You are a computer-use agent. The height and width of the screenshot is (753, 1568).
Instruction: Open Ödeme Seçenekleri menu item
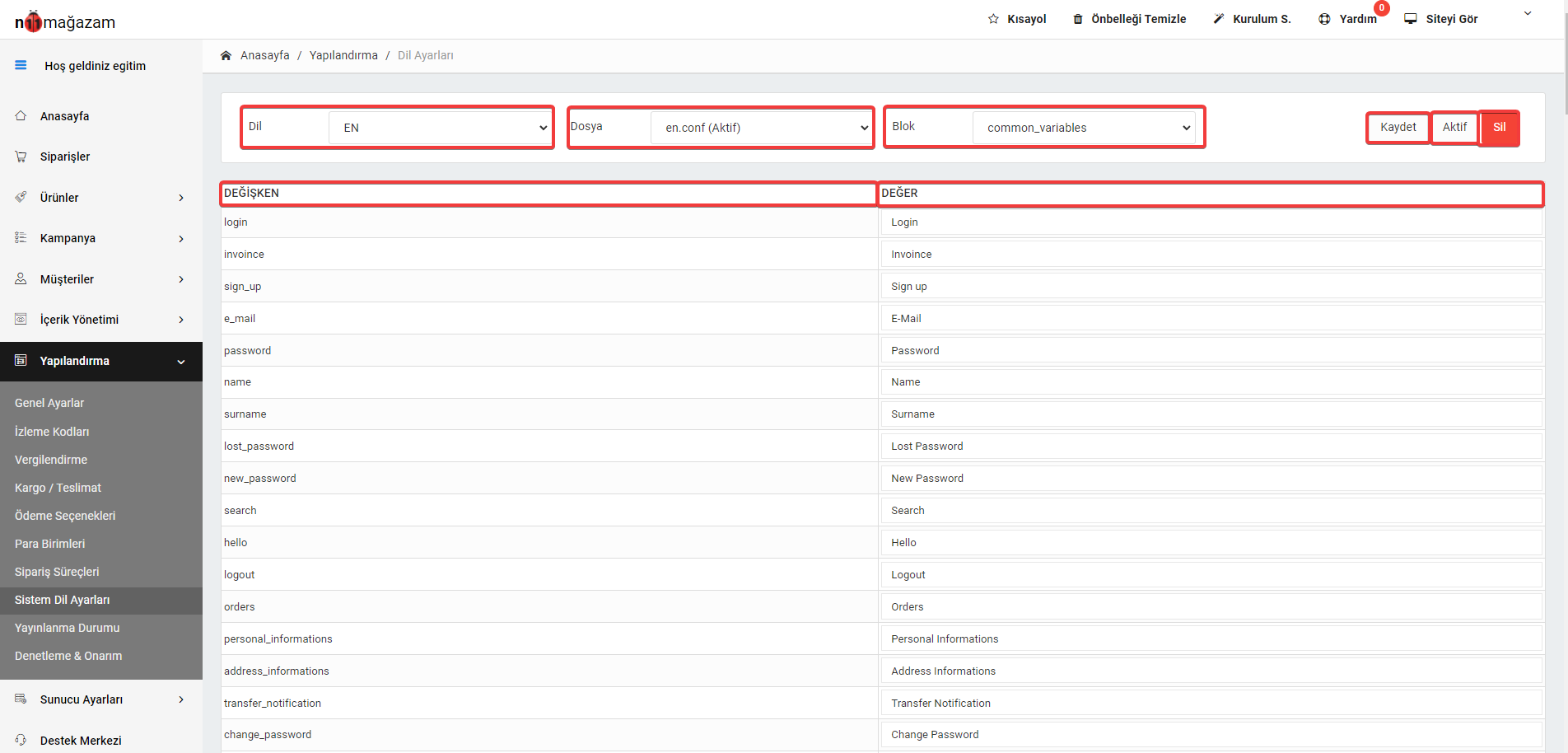65,516
